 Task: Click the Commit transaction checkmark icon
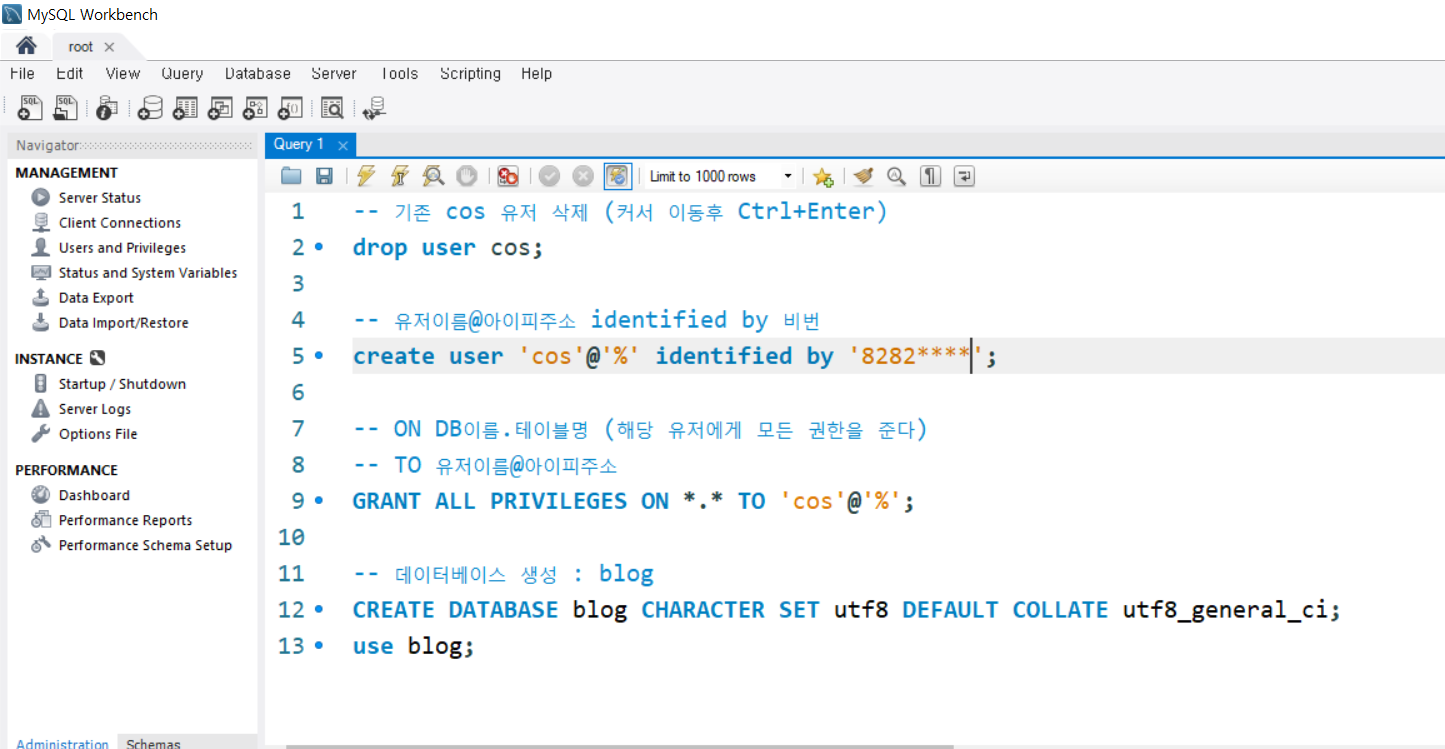pyautogui.click(x=549, y=176)
